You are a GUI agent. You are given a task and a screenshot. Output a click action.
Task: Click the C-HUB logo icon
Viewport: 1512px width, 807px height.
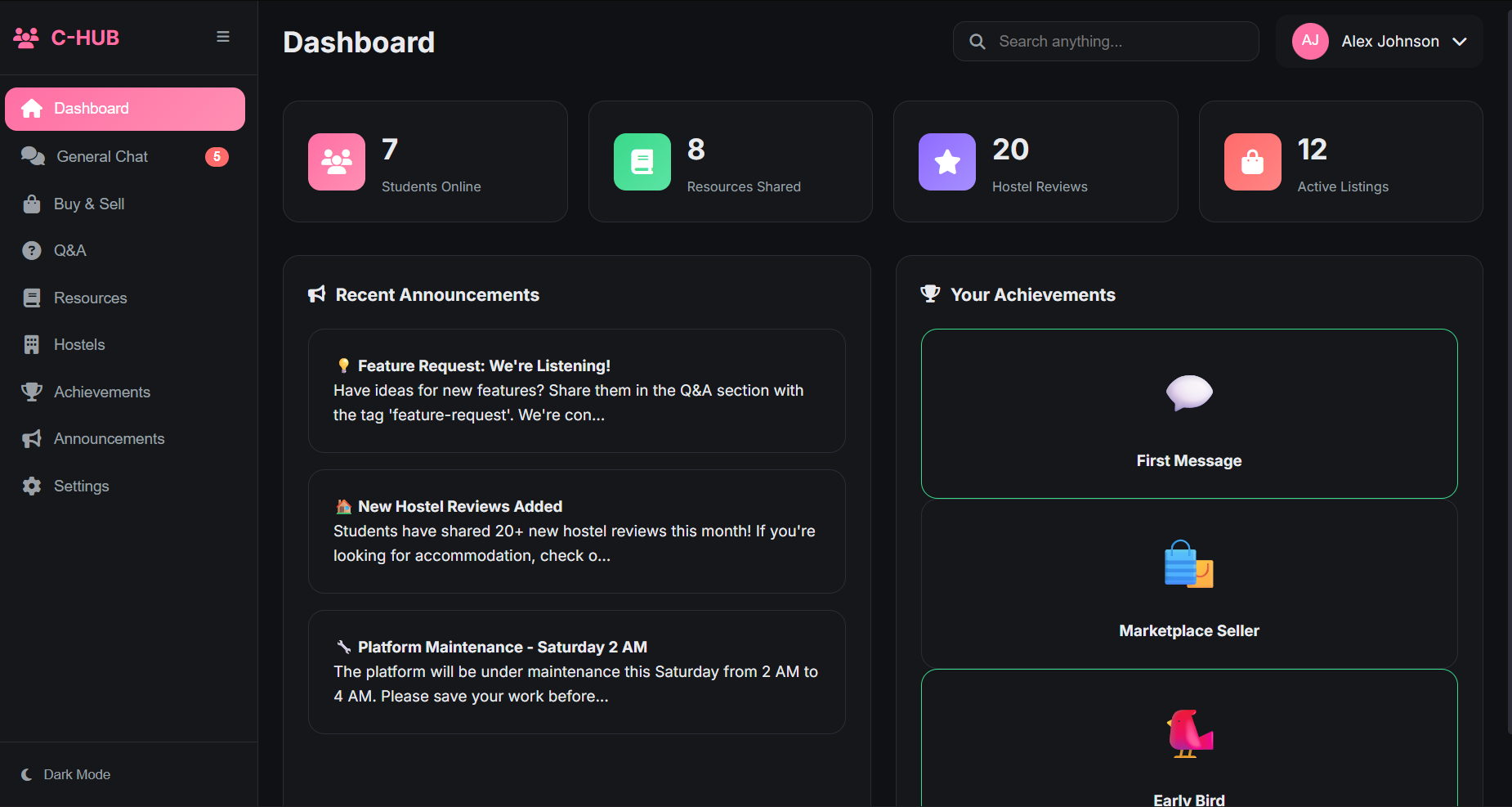pyautogui.click(x=26, y=38)
